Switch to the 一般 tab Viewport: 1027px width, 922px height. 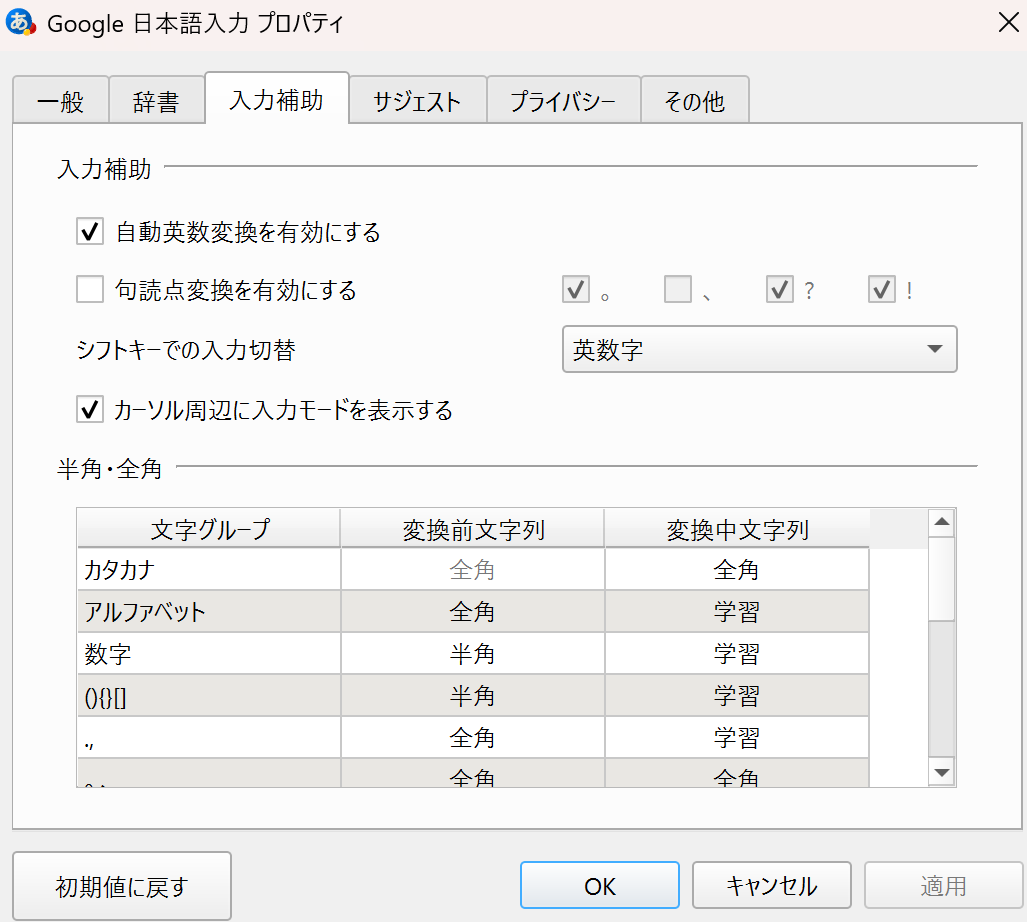(61, 101)
